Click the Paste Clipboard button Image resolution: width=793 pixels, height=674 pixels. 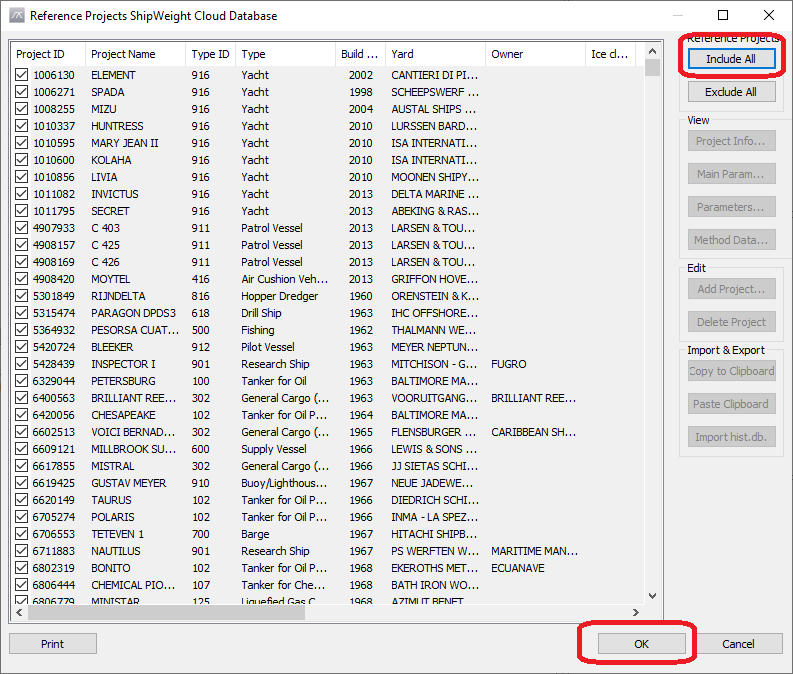731,404
